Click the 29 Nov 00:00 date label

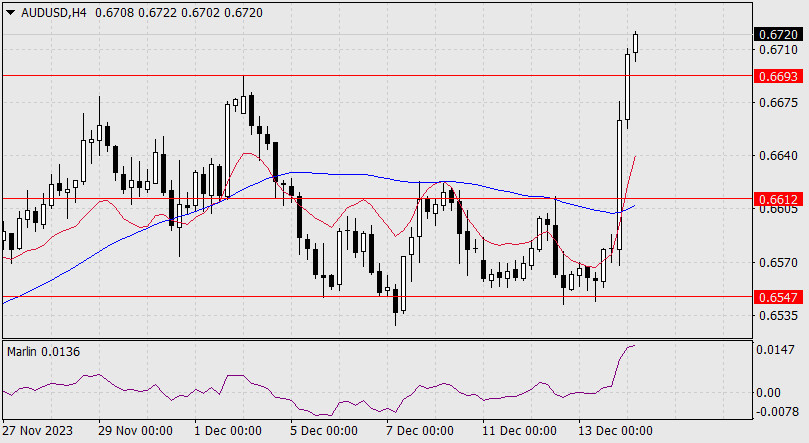(135, 431)
